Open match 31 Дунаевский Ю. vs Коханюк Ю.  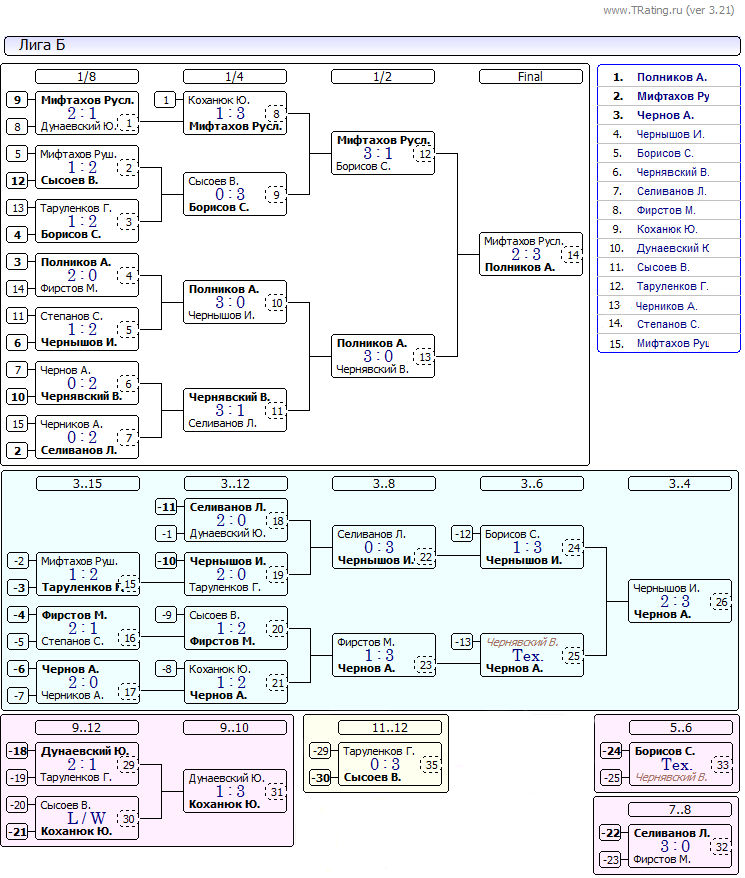pyautogui.click(x=235, y=791)
